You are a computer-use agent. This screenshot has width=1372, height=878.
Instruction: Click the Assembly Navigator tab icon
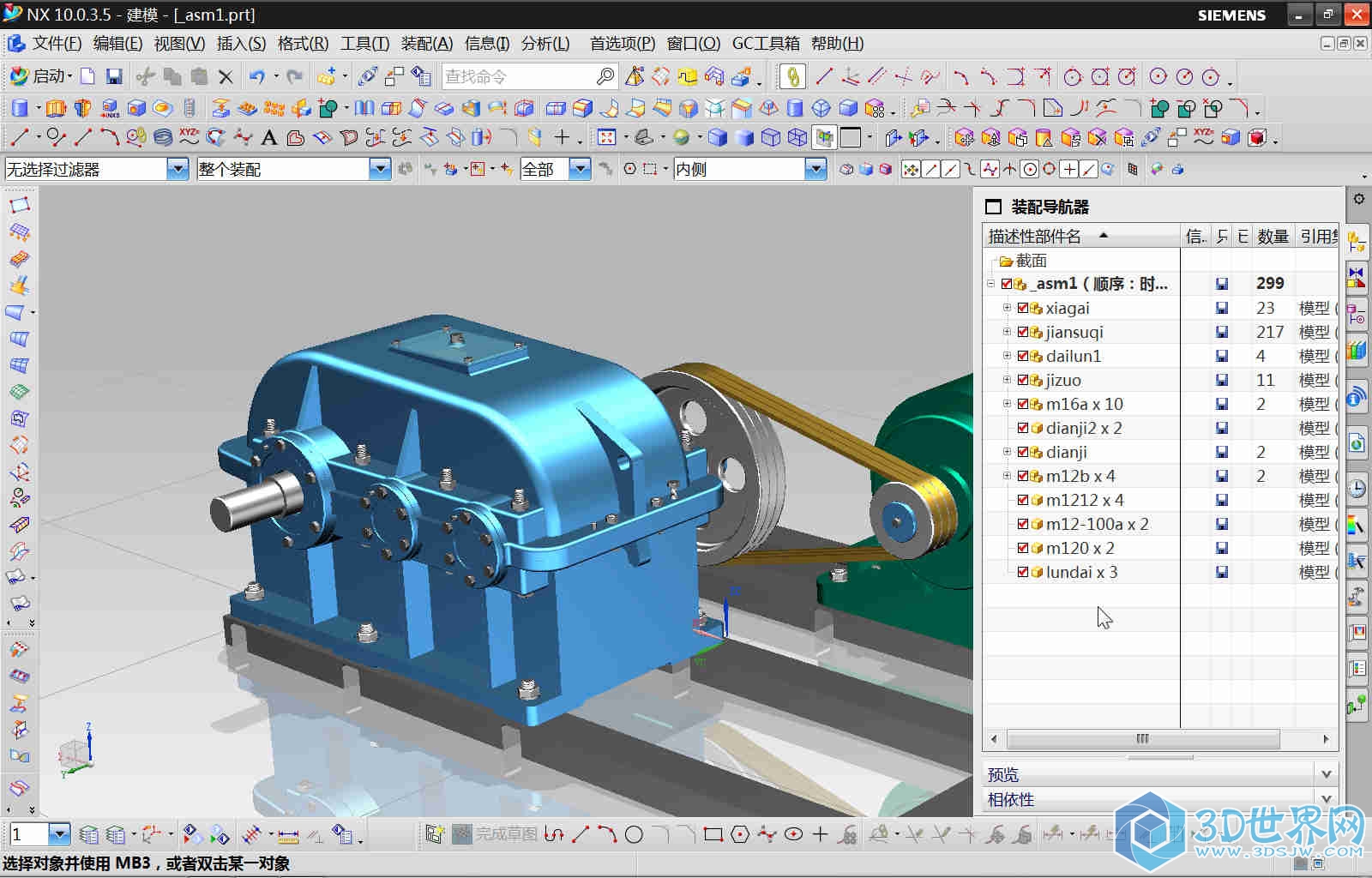click(x=1357, y=242)
